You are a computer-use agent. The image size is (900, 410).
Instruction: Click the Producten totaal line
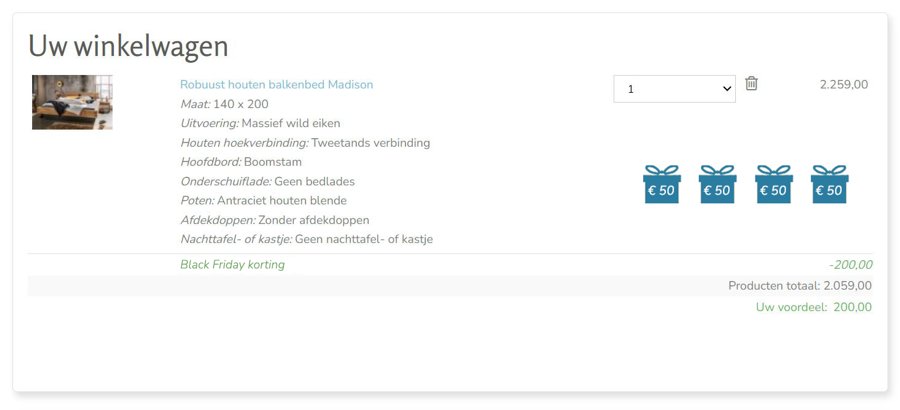(x=799, y=286)
